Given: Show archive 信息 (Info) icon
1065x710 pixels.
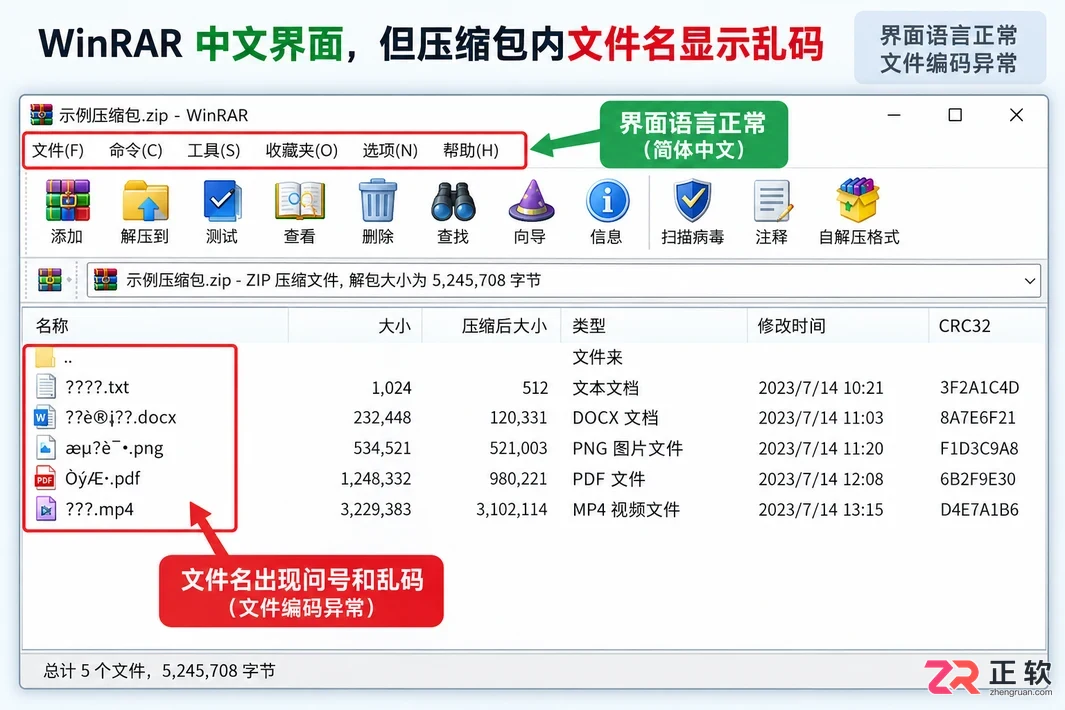Looking at the screenshot, I should 607,201.
